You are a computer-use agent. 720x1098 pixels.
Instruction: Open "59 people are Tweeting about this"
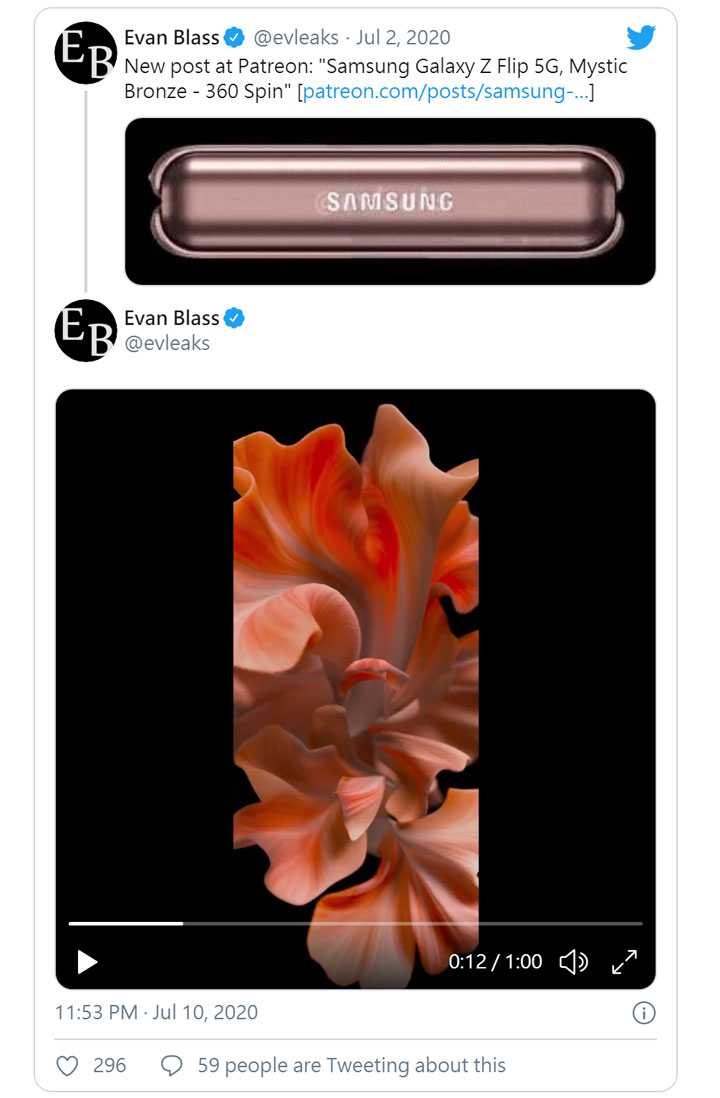tap(351, 1065)
